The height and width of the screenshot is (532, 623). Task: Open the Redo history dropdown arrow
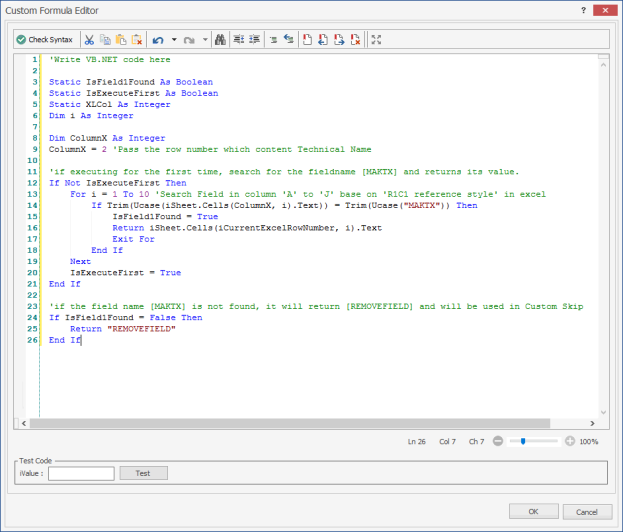click(x=205, y=40)
